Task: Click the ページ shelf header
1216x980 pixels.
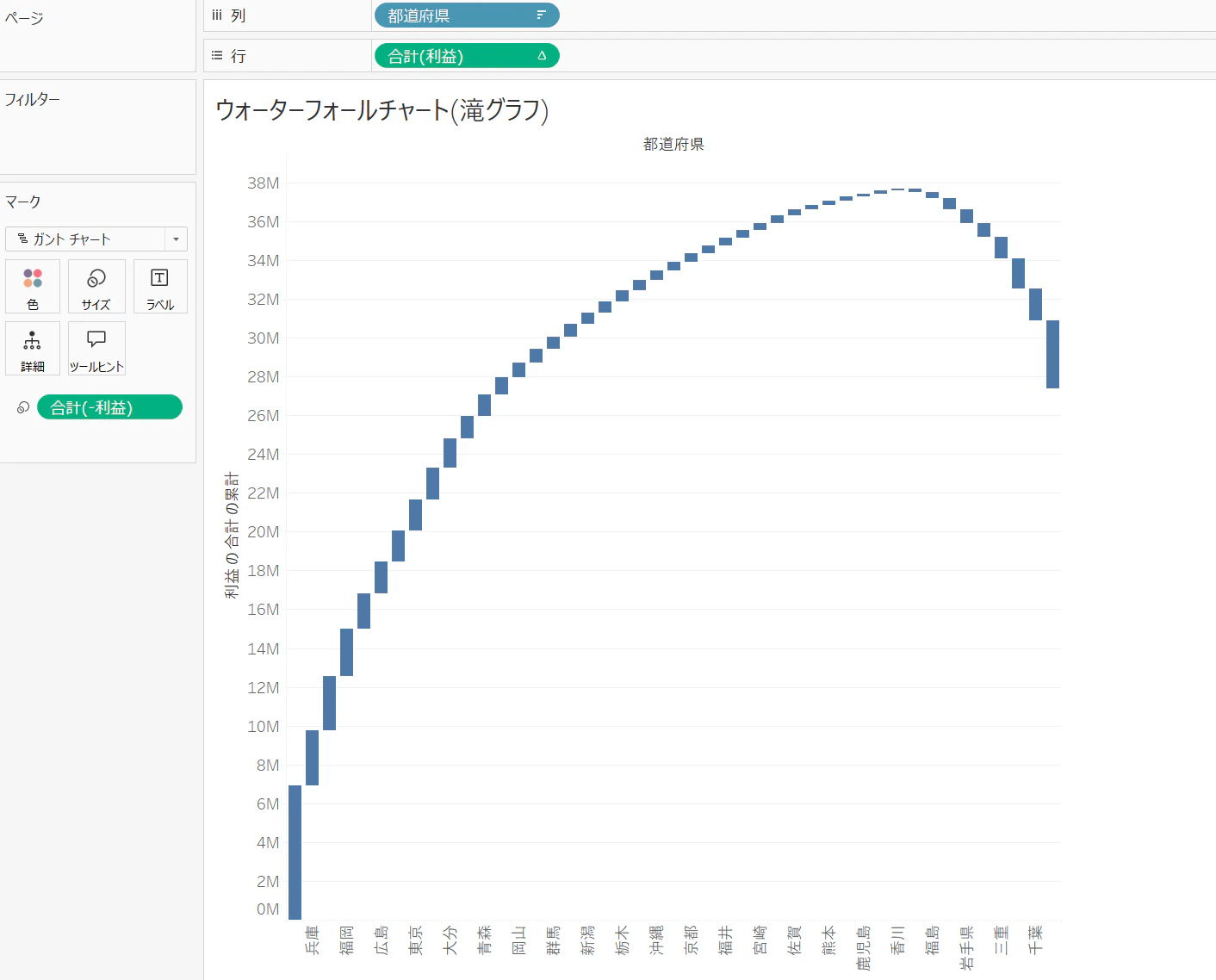Action: click(x=24, y=17)
